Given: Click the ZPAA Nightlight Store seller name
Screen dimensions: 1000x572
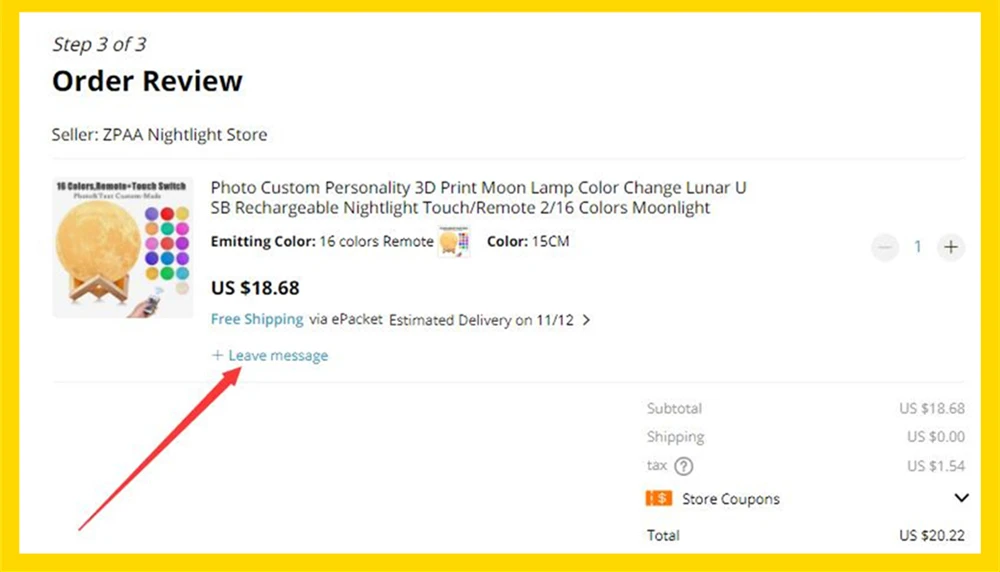Looking at the screenshot, I should (185, 135).
